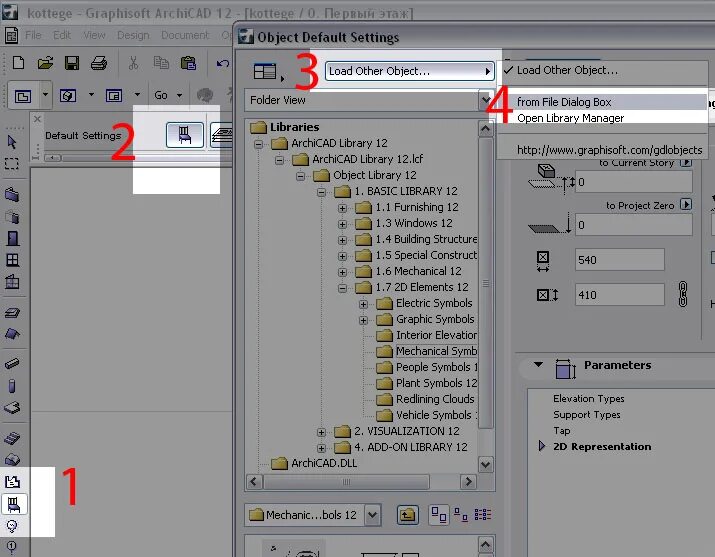Click the field showing 410
Viewport: 715px width, 557px height.
(619, 295)
